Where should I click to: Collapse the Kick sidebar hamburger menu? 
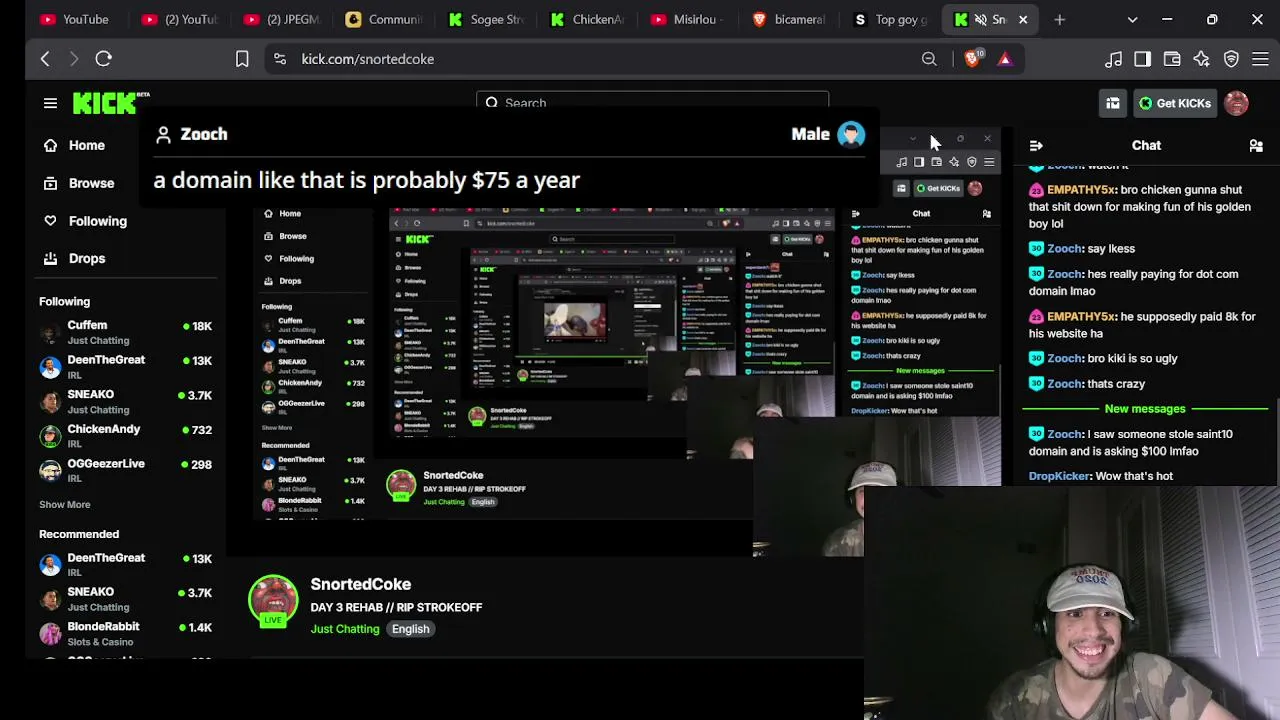50,103
